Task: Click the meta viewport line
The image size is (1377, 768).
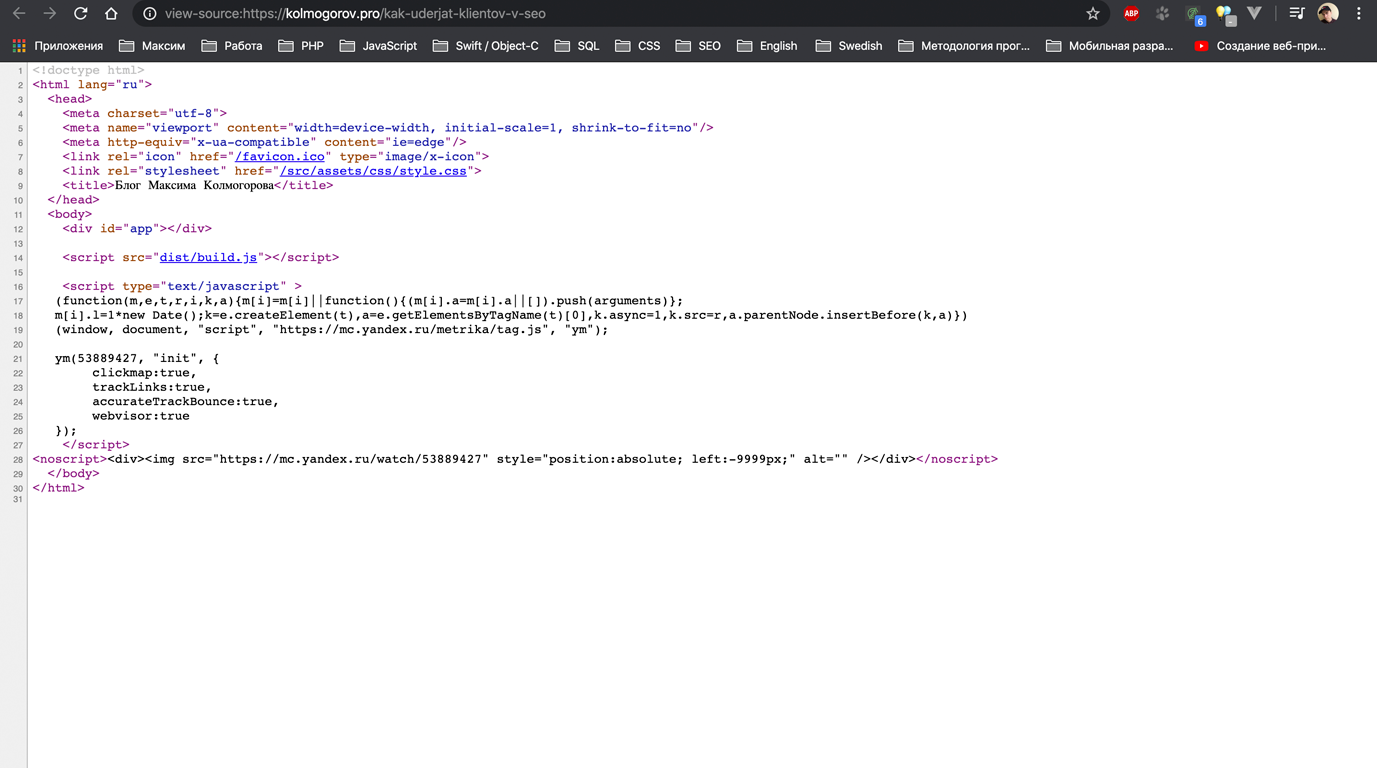Action: [388, 128]
